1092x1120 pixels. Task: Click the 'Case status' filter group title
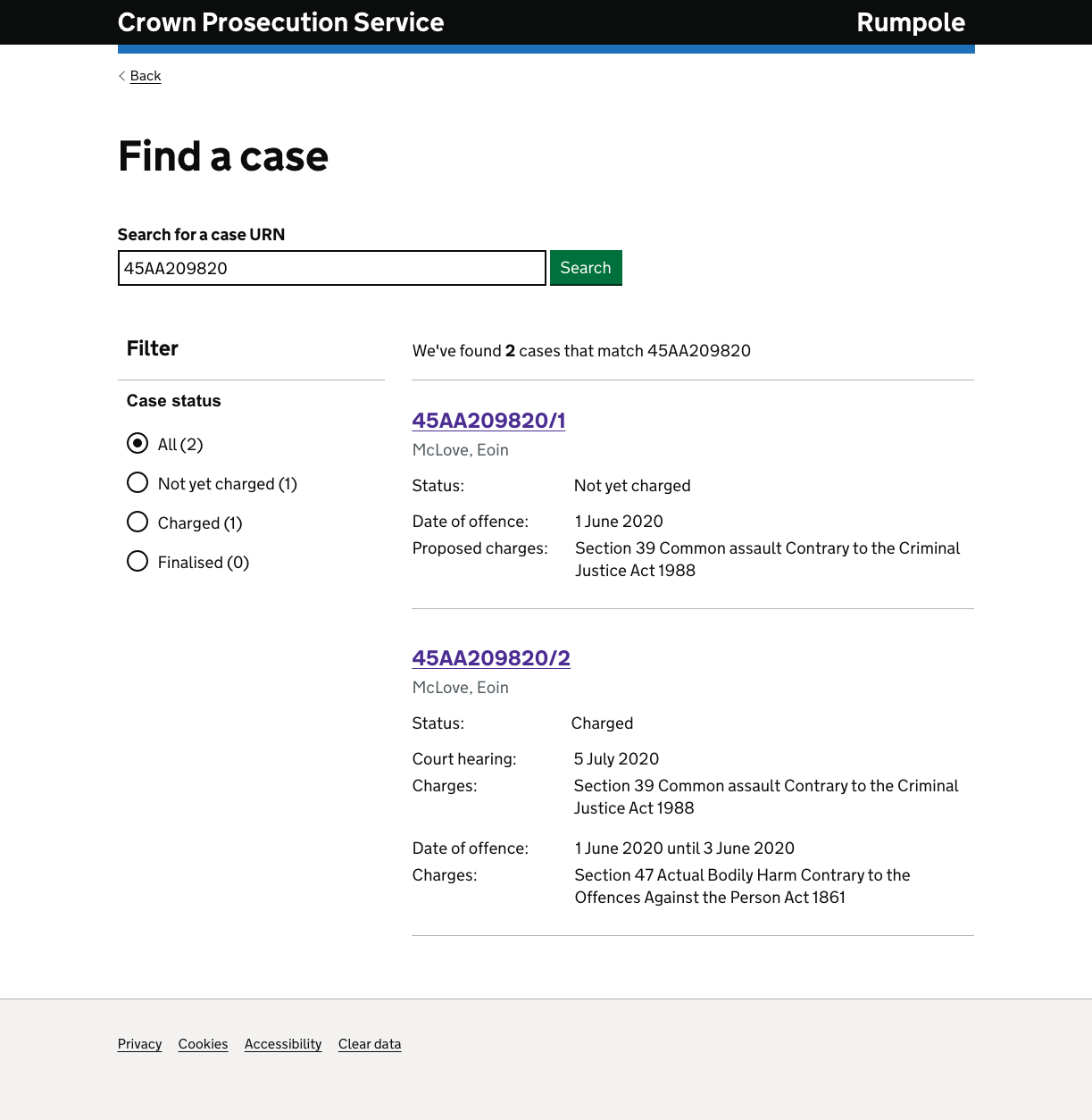point(174,401)
